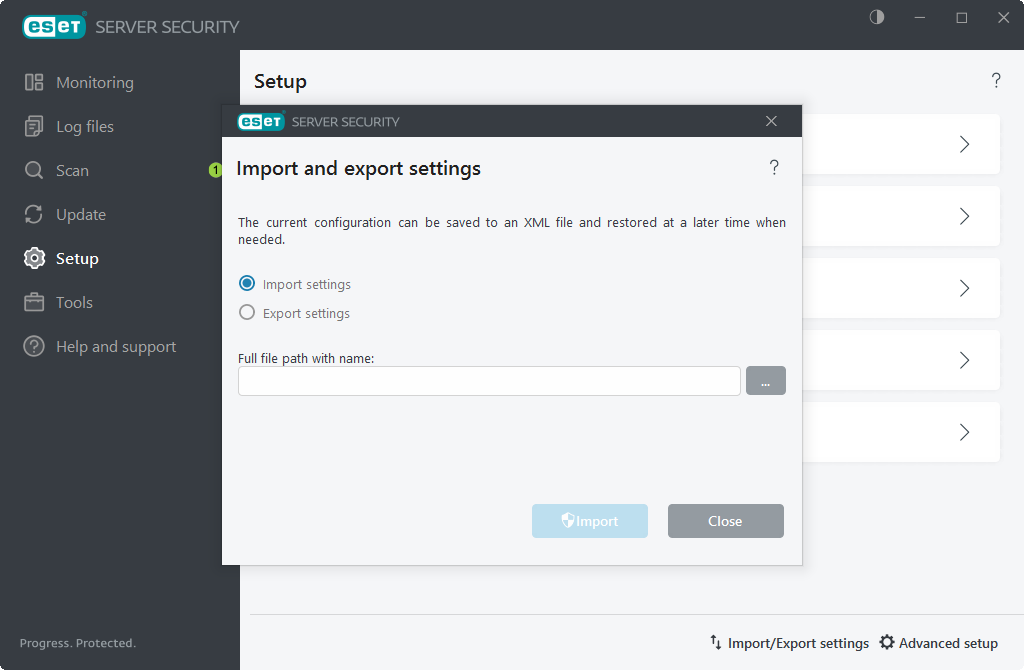
Task: Click the Update sync icon in sidebar
Action: [x=34, y=214]
